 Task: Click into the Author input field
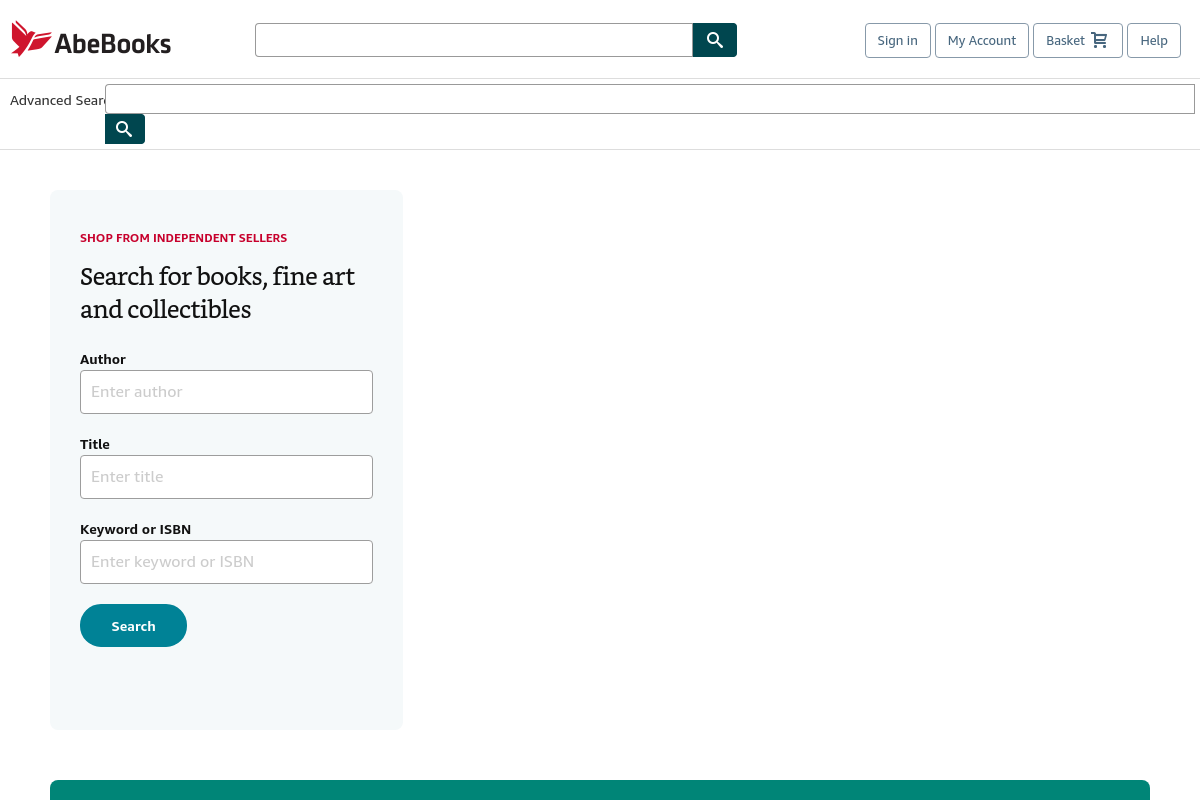(x=226, y=392)
